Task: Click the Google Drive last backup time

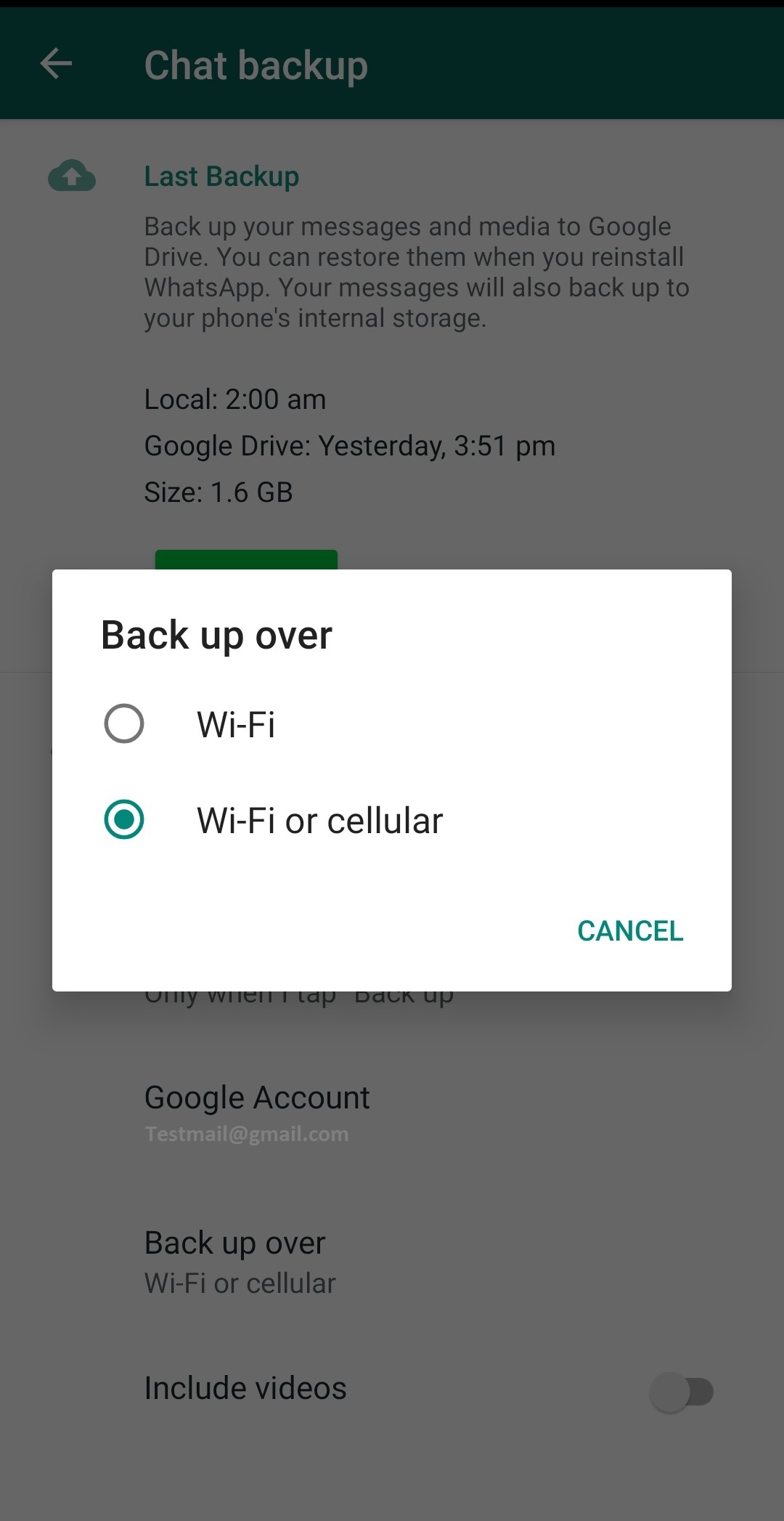Action: coord(350,446)
